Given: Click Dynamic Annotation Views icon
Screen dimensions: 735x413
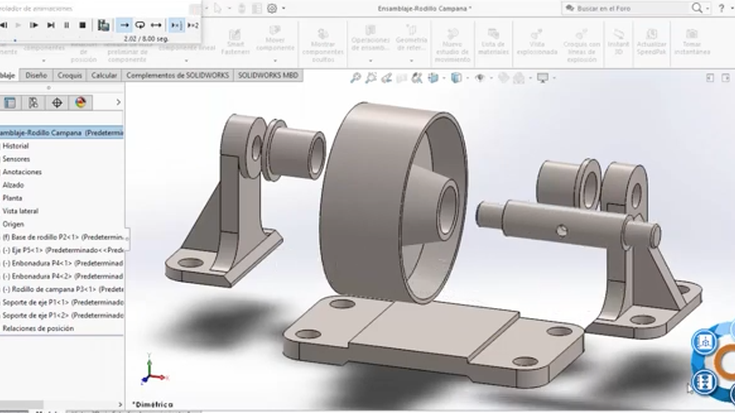Looking at the screenshot, I should 417,78.
